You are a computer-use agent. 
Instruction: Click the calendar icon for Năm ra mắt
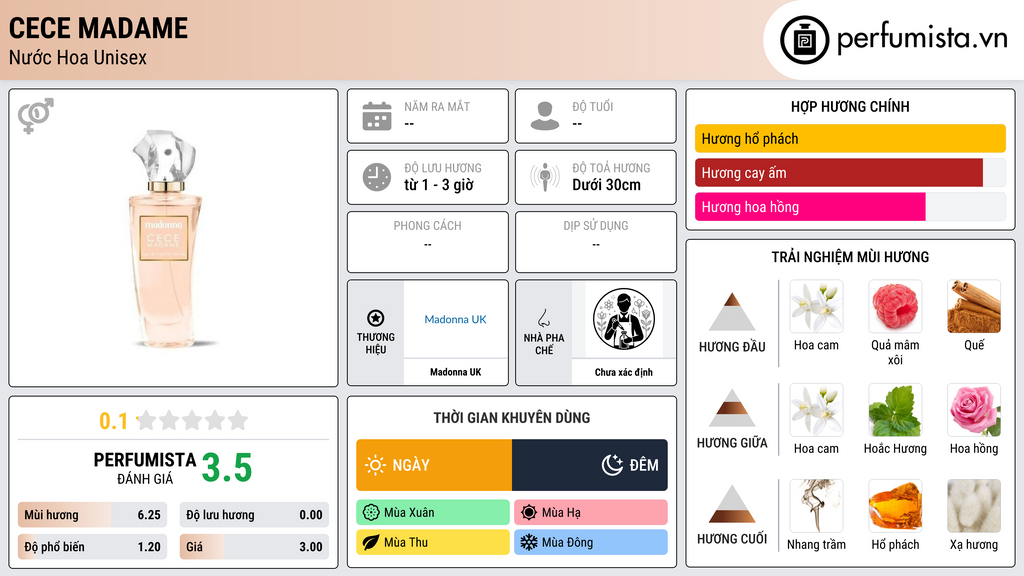[377, 116]
